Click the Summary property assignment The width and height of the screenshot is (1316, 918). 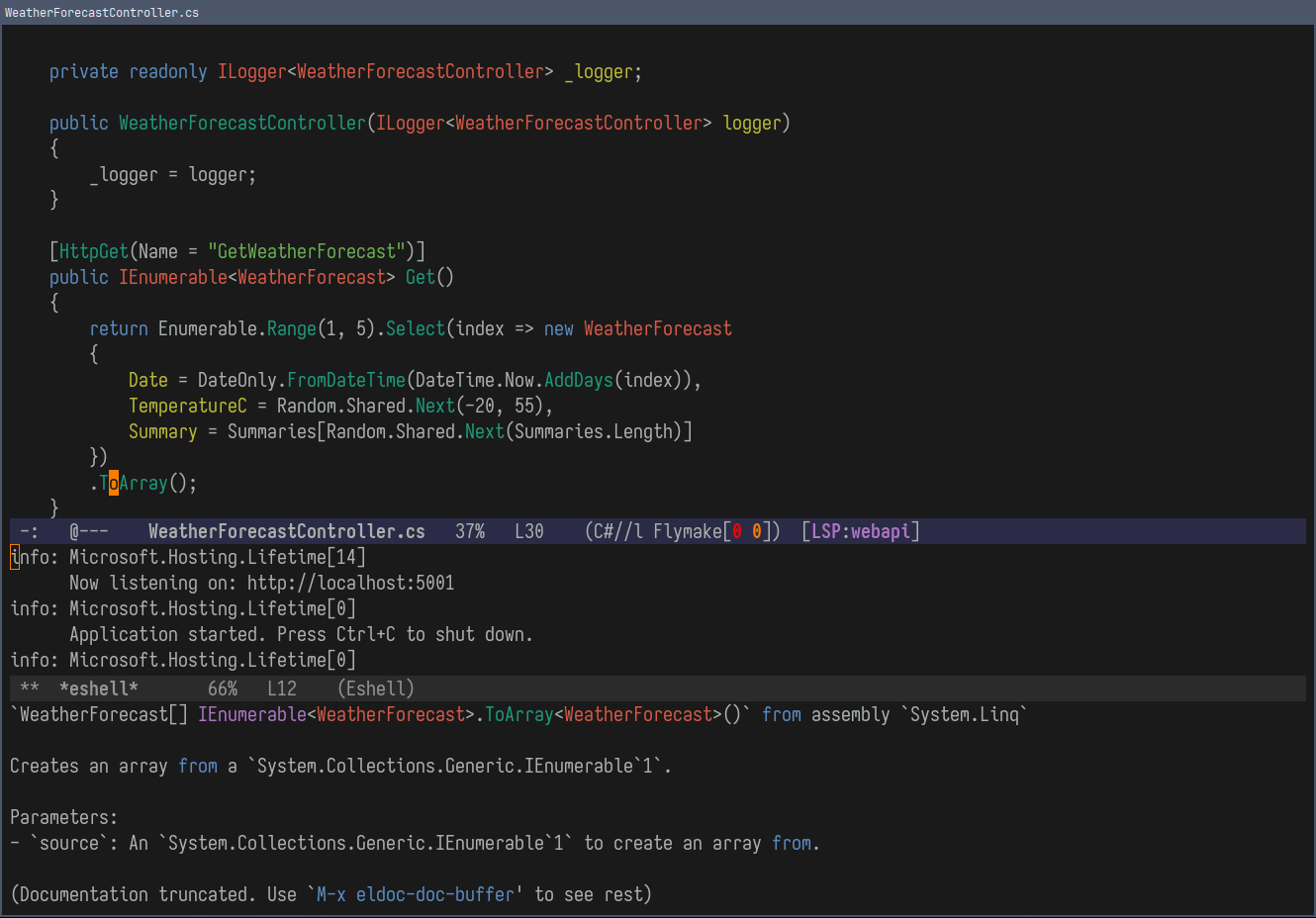tap(163, 431)
